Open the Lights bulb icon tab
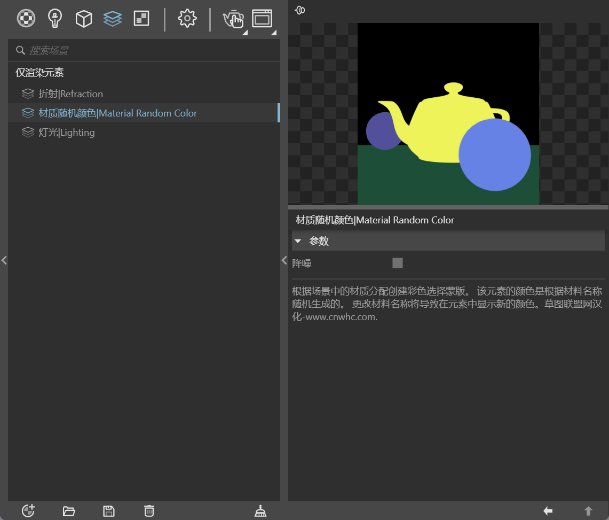 click(55, 18)
